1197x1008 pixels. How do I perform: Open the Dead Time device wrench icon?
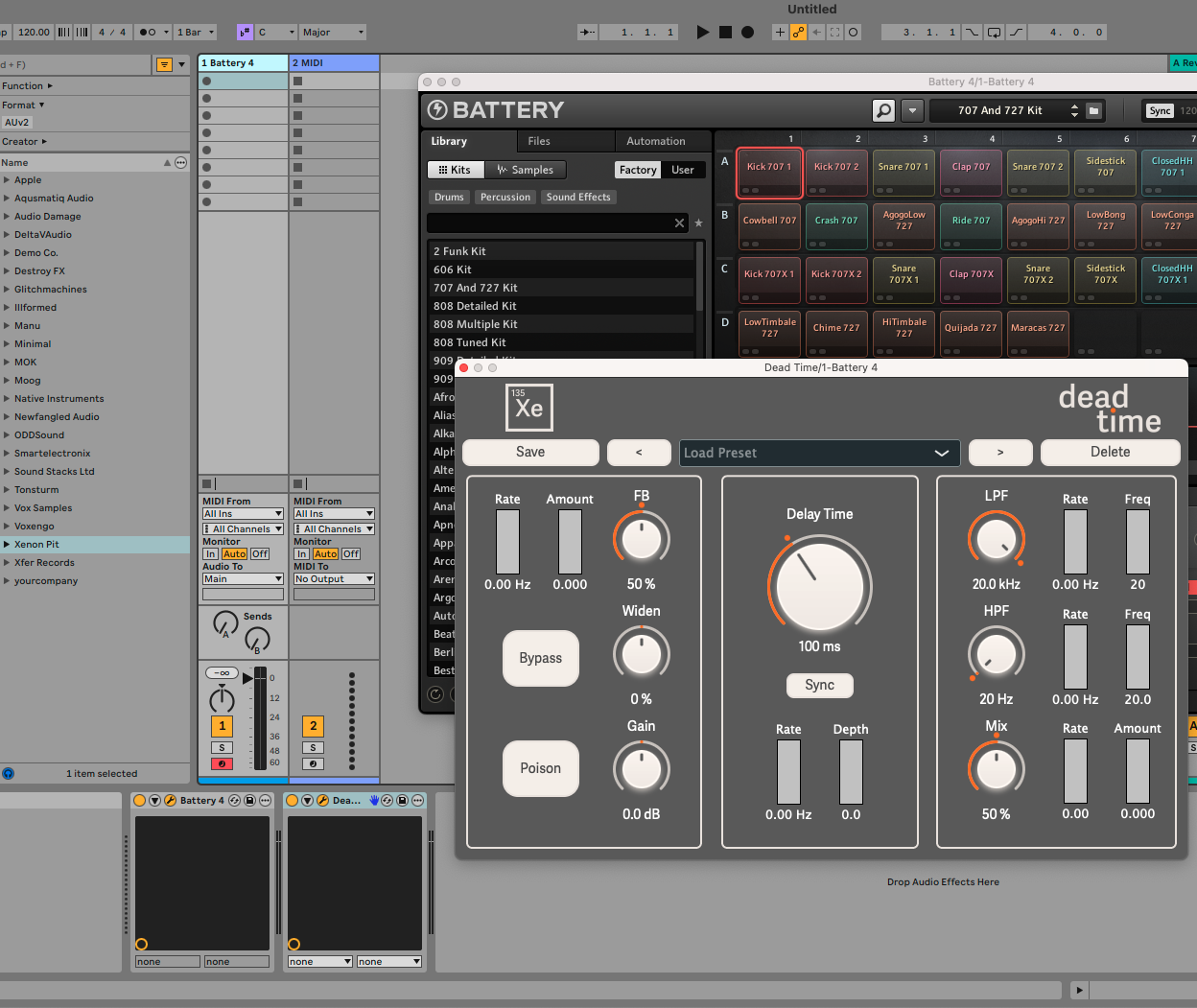pos(323,800)
